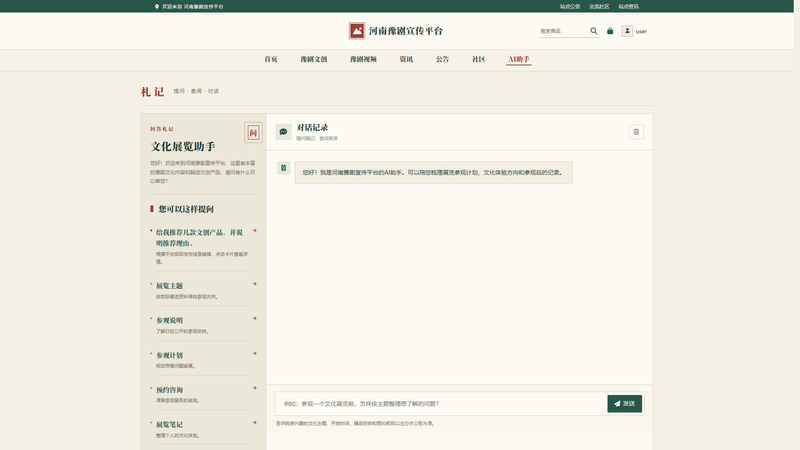Open 站点公告 link in top bar

[x=570, y=7]
